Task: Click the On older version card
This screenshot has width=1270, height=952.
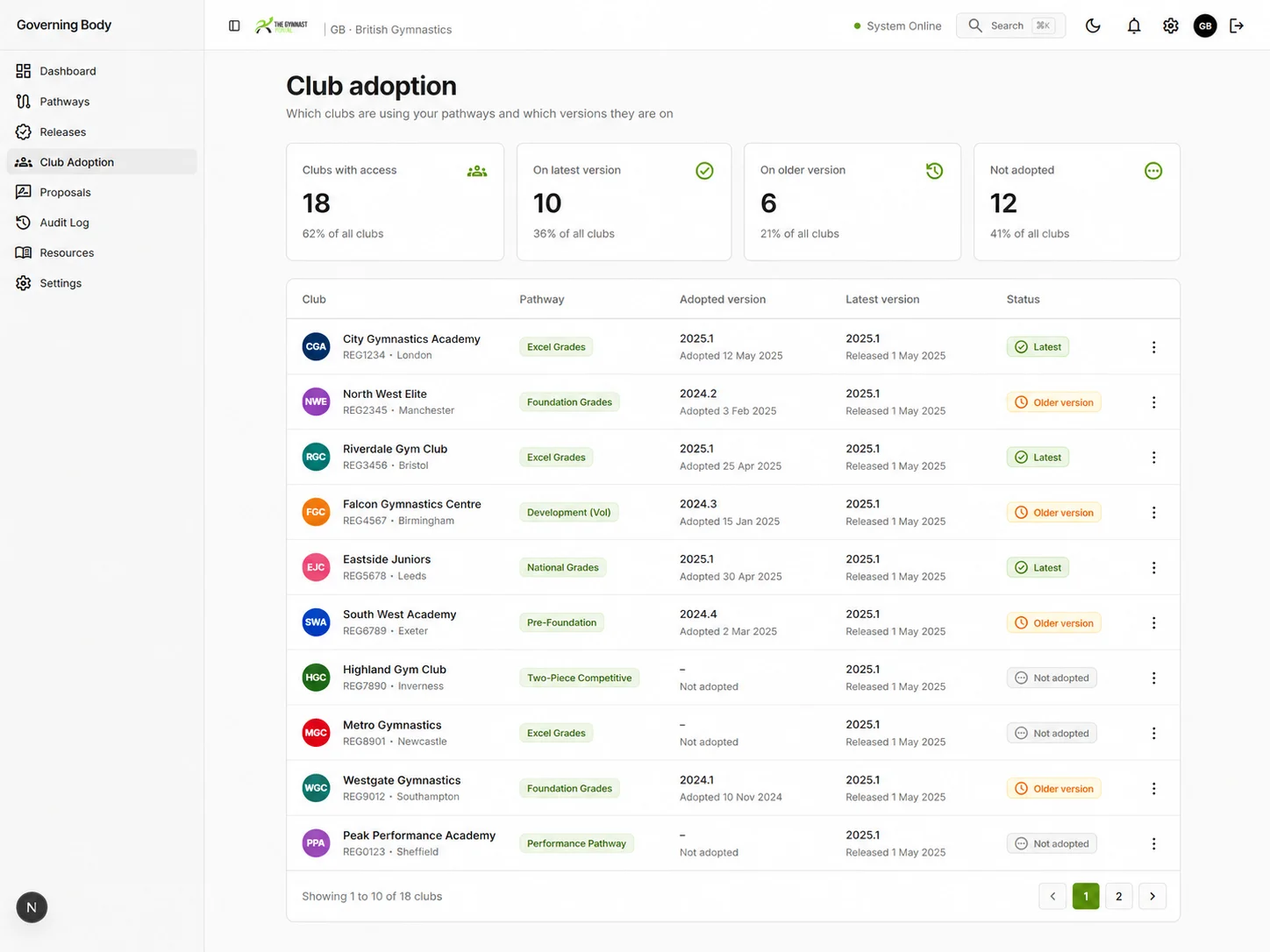Action: pos(853,202)
